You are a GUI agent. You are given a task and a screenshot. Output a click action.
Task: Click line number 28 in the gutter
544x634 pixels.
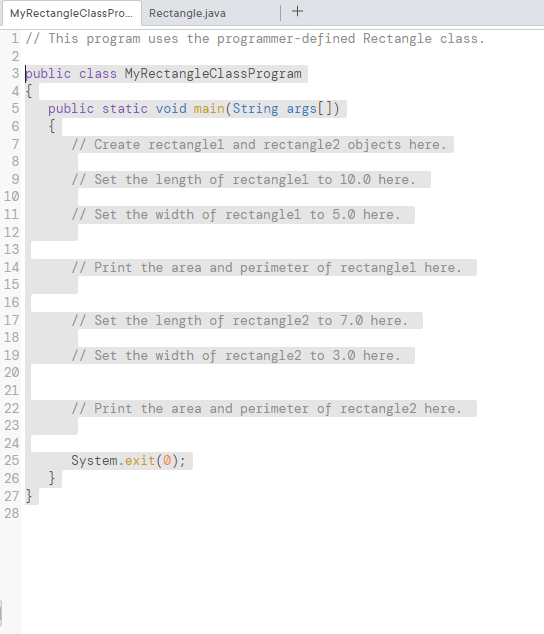pos(12,514)
